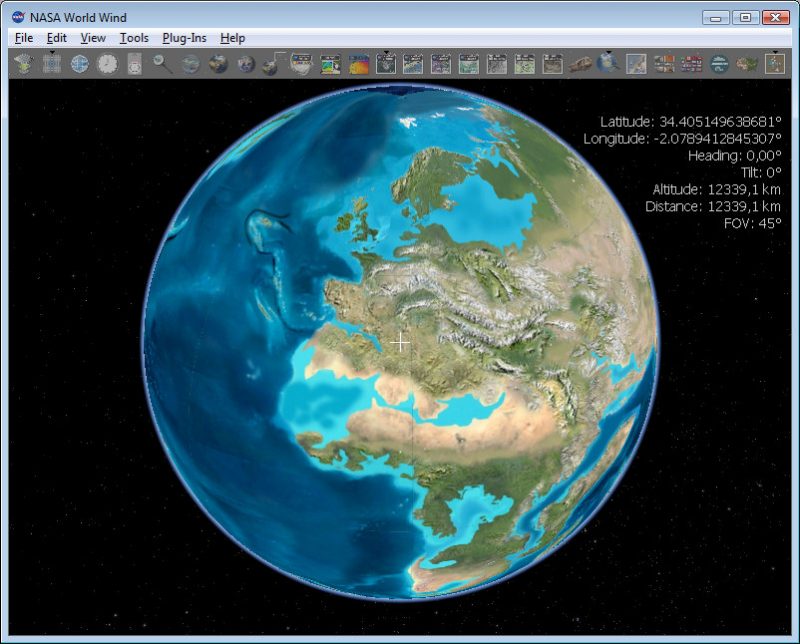Expand the last brown tile dropdown icon
800x644 pixels.
(x=774, y=63)
